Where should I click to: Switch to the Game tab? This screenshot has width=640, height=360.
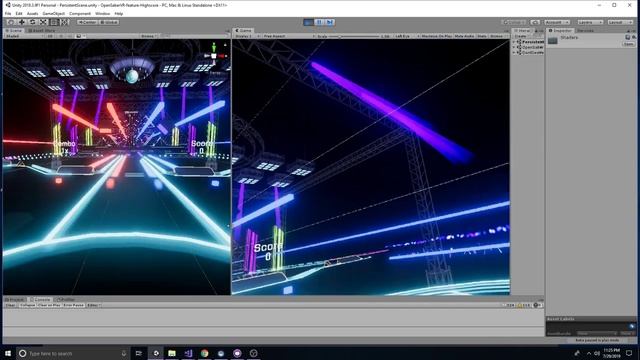coord(243,31)
